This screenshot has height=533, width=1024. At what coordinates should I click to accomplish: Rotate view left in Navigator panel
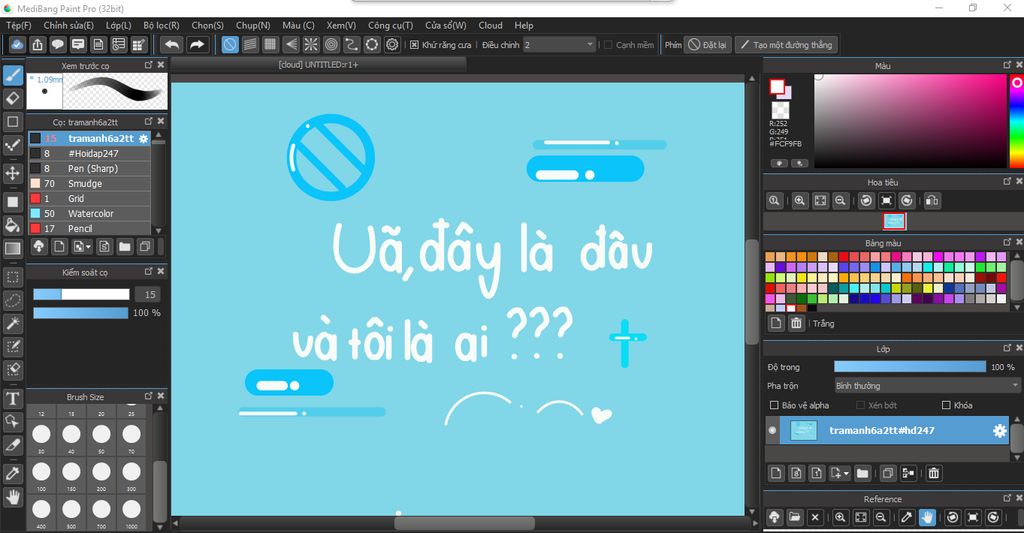click(x=866, y=201)
